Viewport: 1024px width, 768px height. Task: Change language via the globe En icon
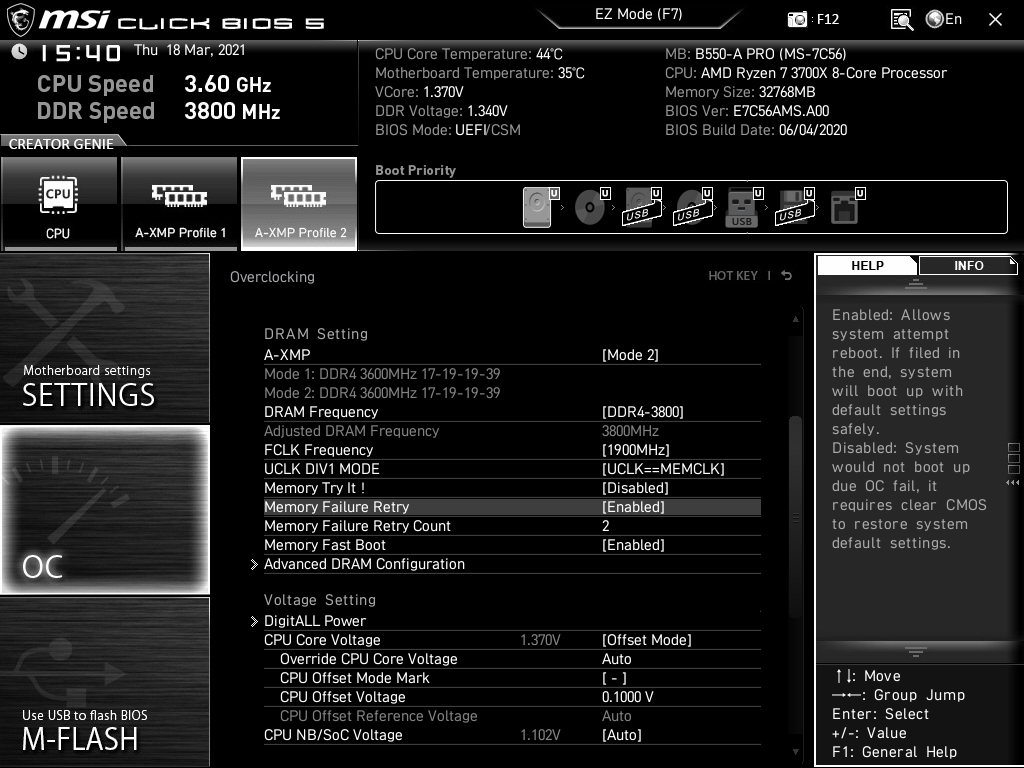(944, 20)
